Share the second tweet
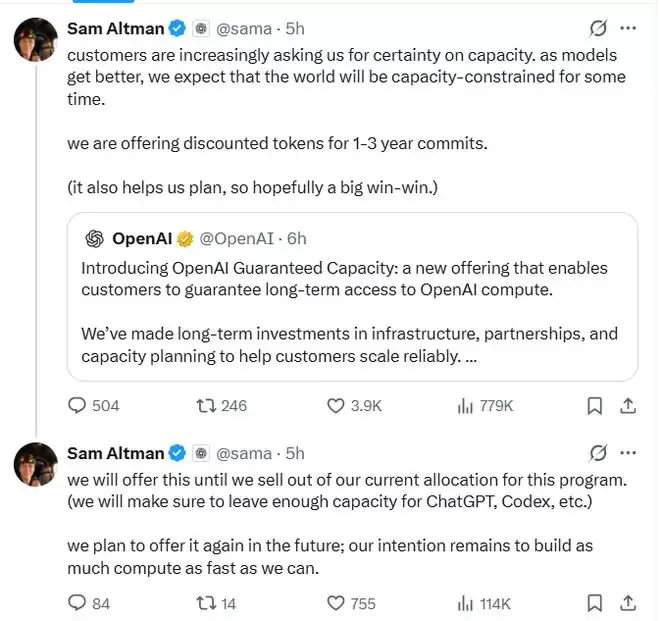Viewport: 660px width, 621px height. (x=628, y=603)
